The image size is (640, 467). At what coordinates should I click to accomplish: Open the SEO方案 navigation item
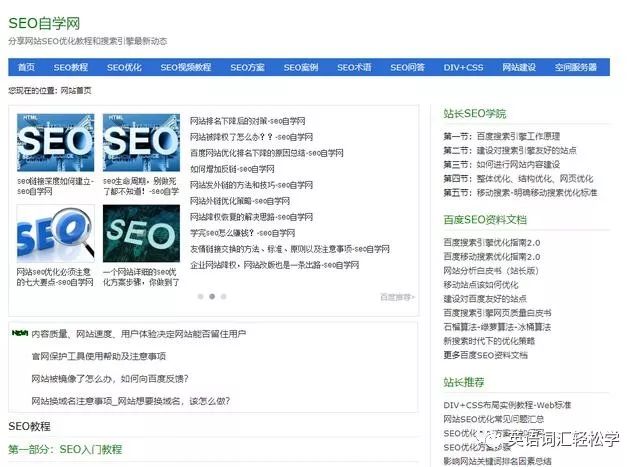tap(247, 67)
